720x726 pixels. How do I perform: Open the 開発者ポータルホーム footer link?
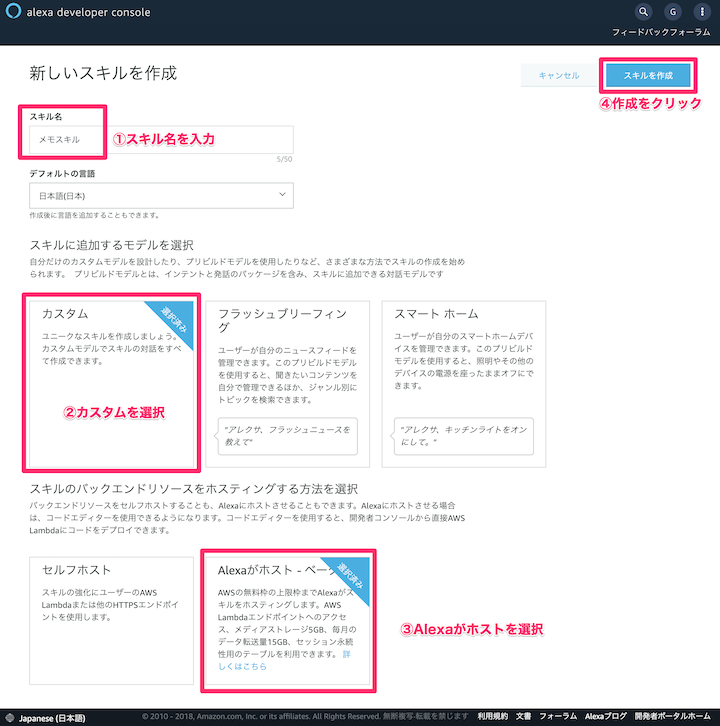tap(672, 716)
